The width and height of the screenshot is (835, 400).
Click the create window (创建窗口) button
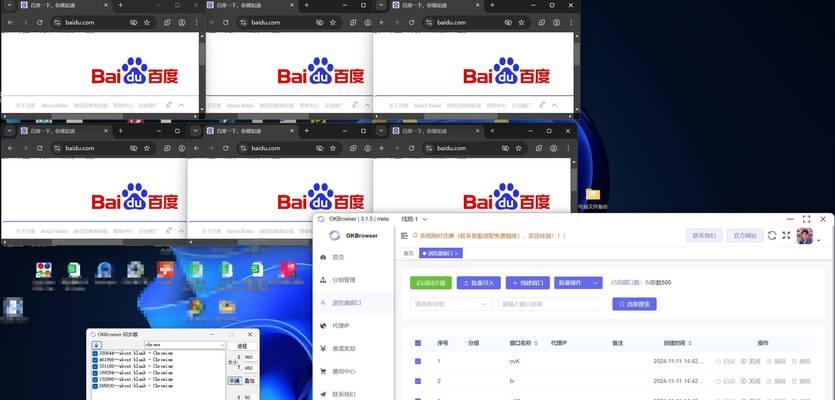click(x=528, y=283)
